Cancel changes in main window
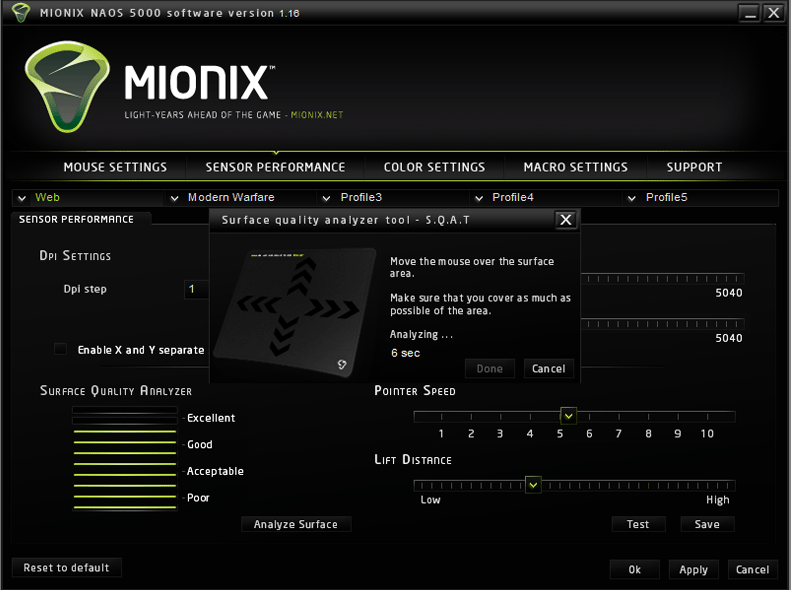 [753, 569]
